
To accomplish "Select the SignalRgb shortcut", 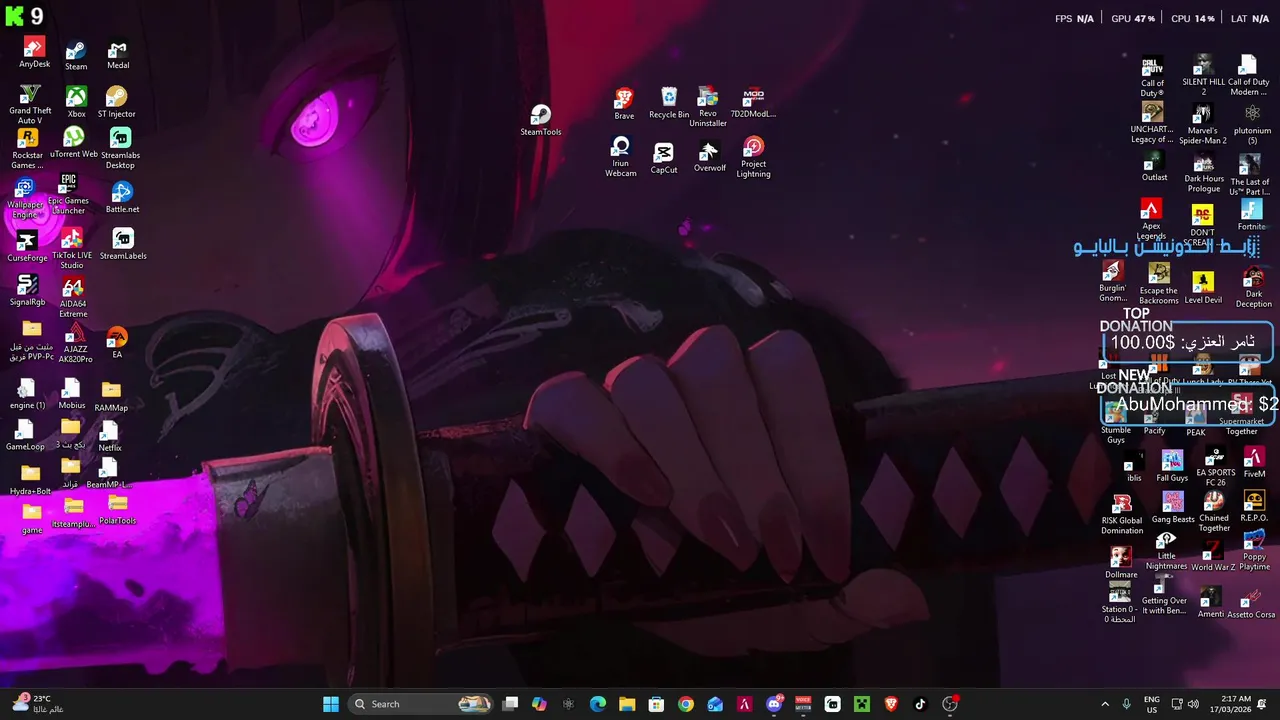I will [27, 290].
